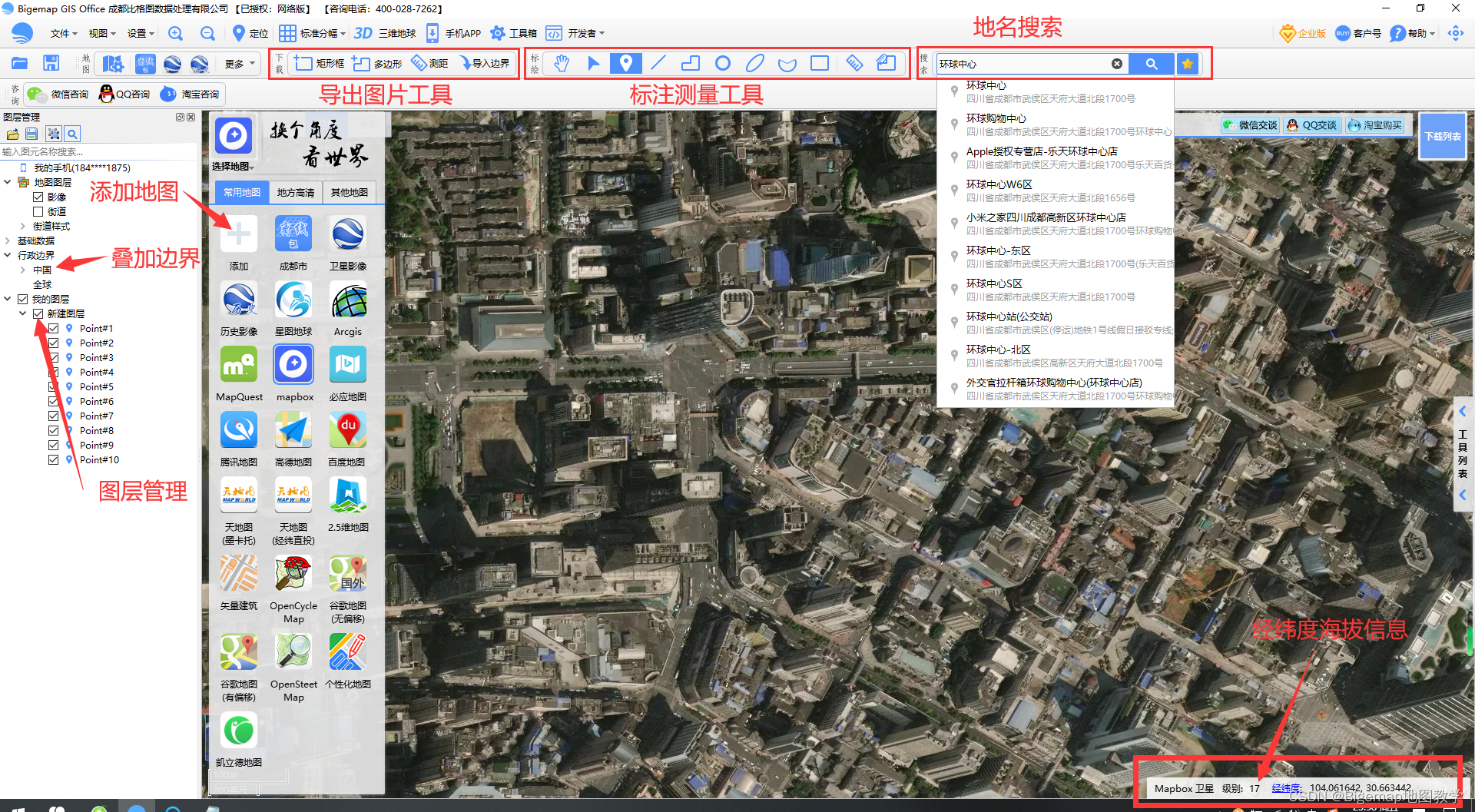This screenshot has height=812, width=1475.
Task: Choose the 凯立德地图 map source
Action: point(239,740)
